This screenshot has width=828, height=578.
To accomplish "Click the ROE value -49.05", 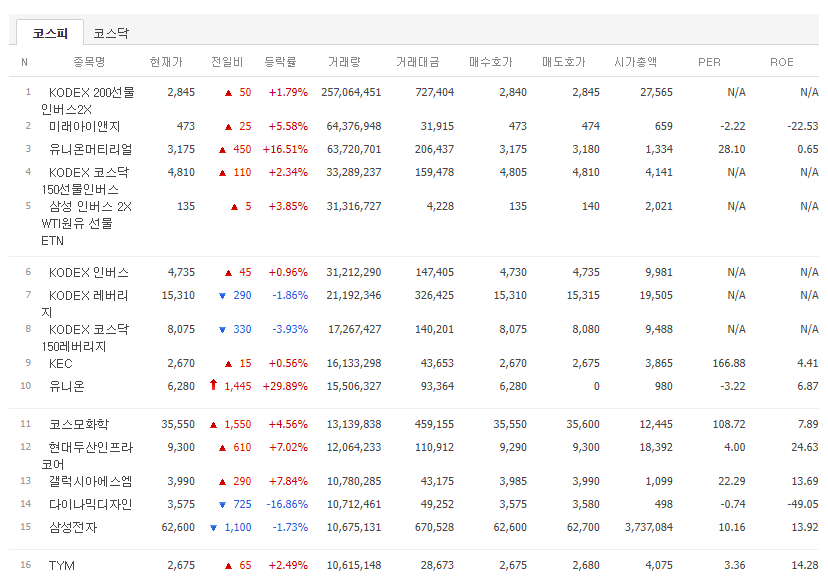I will [803, 504].
